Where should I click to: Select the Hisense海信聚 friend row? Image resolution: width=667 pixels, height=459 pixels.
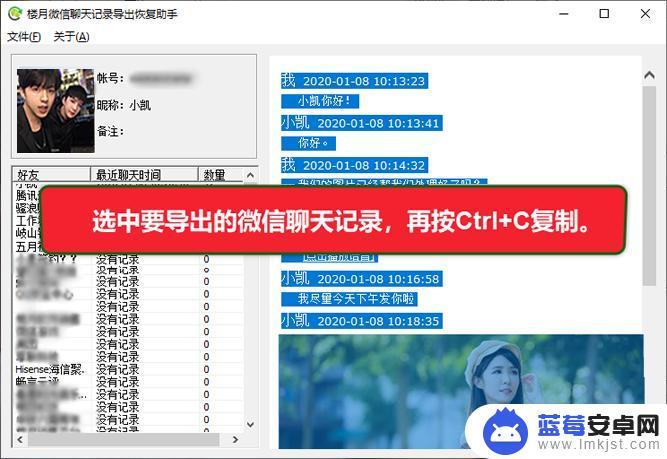pyautogui.click(x=128, y=369)
